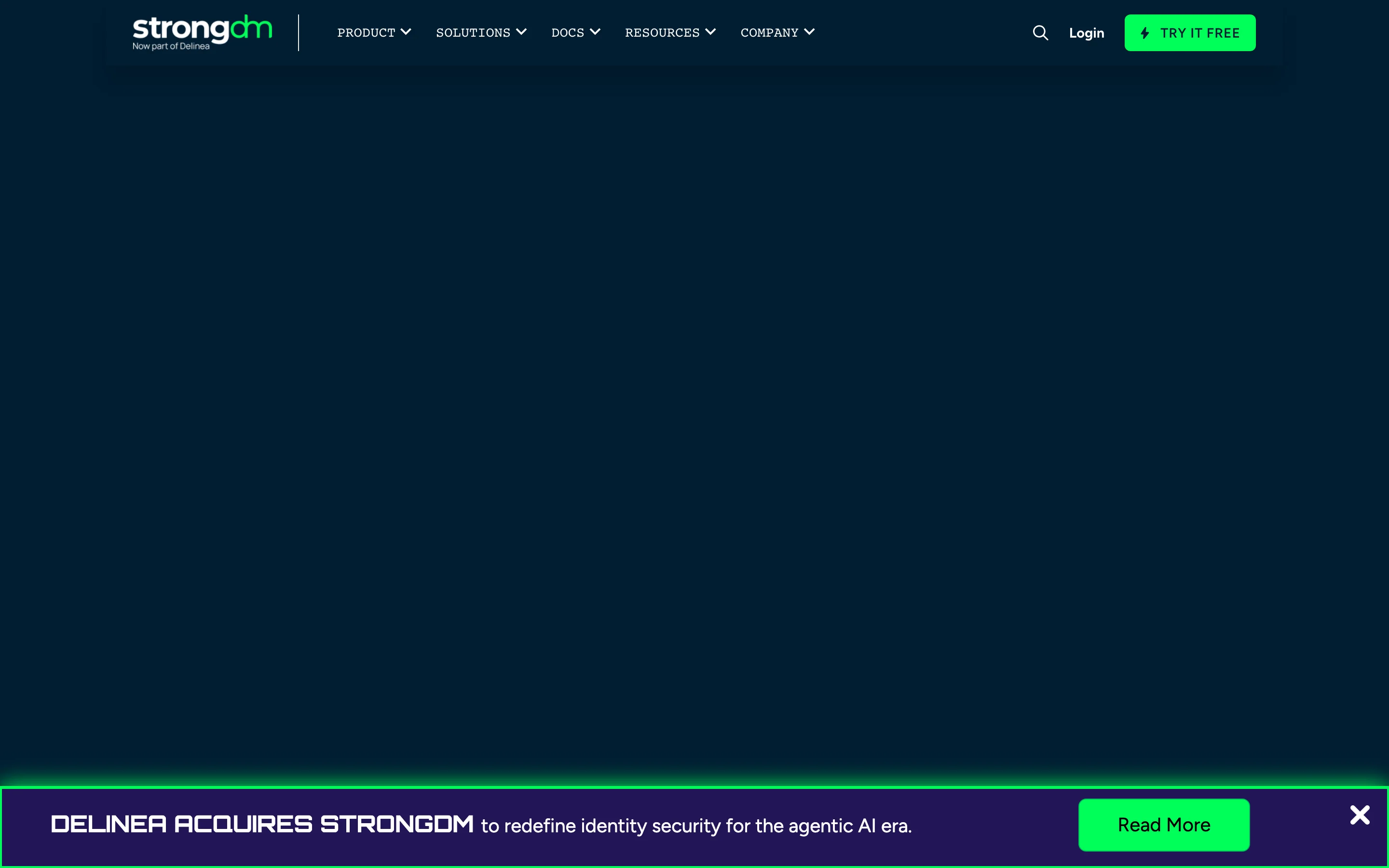Click the lightning bolt icon on TRY IT FREE

tap(1145, 33)
